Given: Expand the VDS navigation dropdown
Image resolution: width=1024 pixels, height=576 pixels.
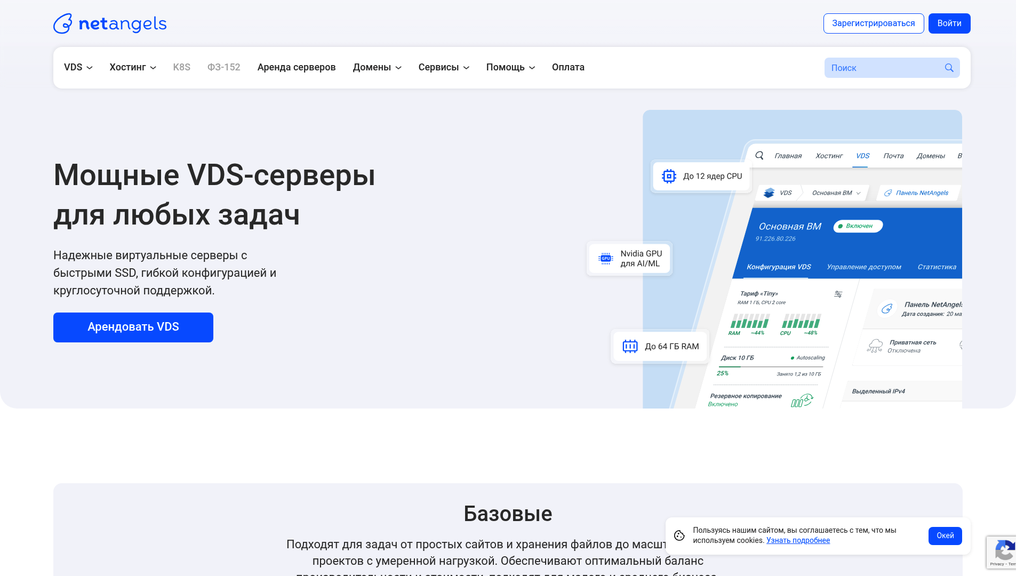Looking at the screenshot, I should [77, 67].
